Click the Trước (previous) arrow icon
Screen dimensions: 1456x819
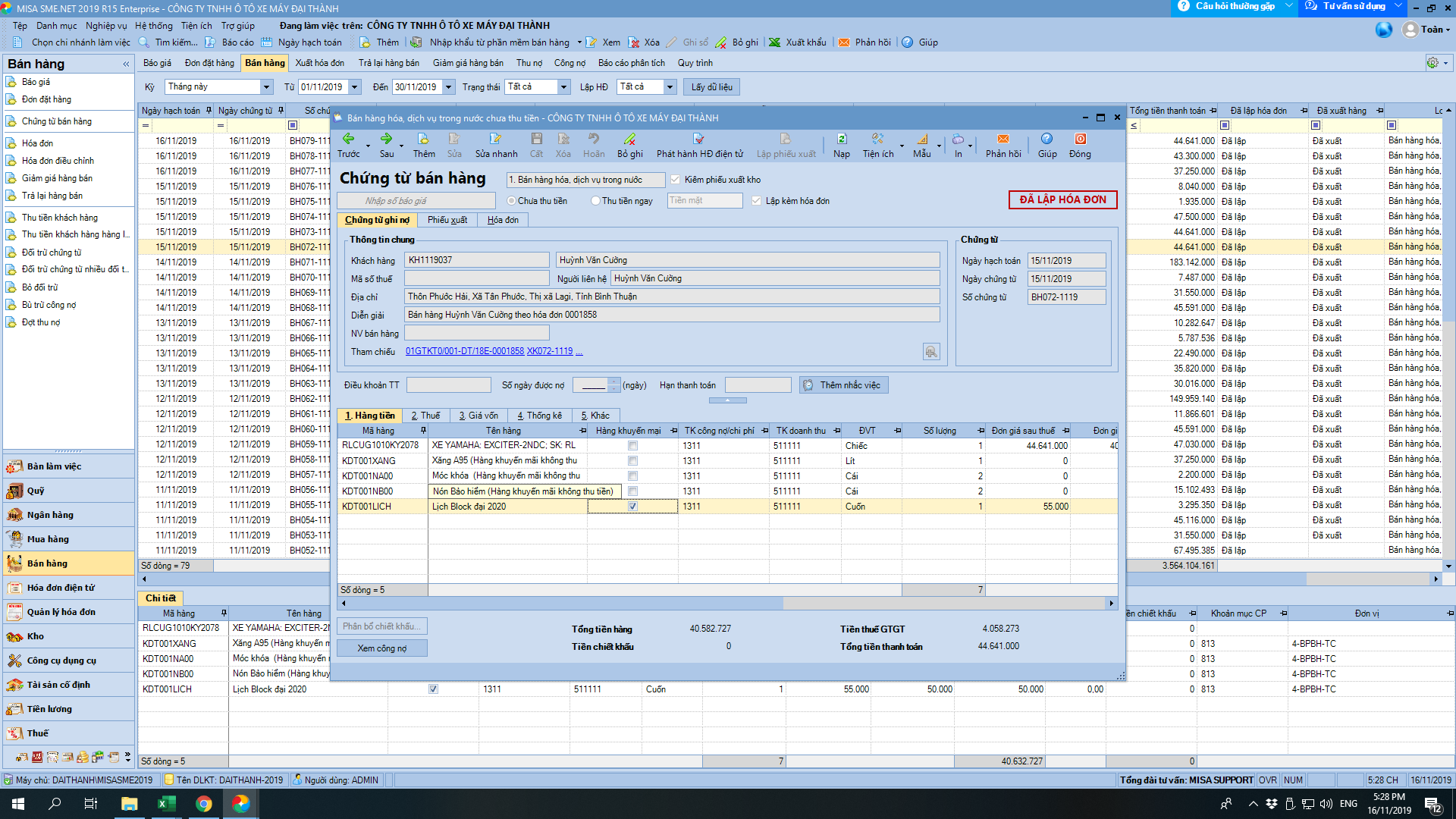[x=348, y=139]
